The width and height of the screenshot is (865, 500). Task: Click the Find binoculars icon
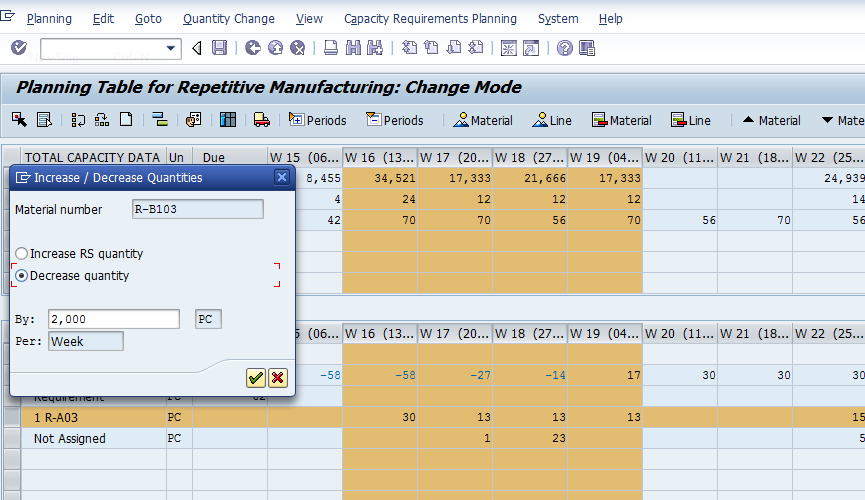pyautogui.click(x=353, y=48)
